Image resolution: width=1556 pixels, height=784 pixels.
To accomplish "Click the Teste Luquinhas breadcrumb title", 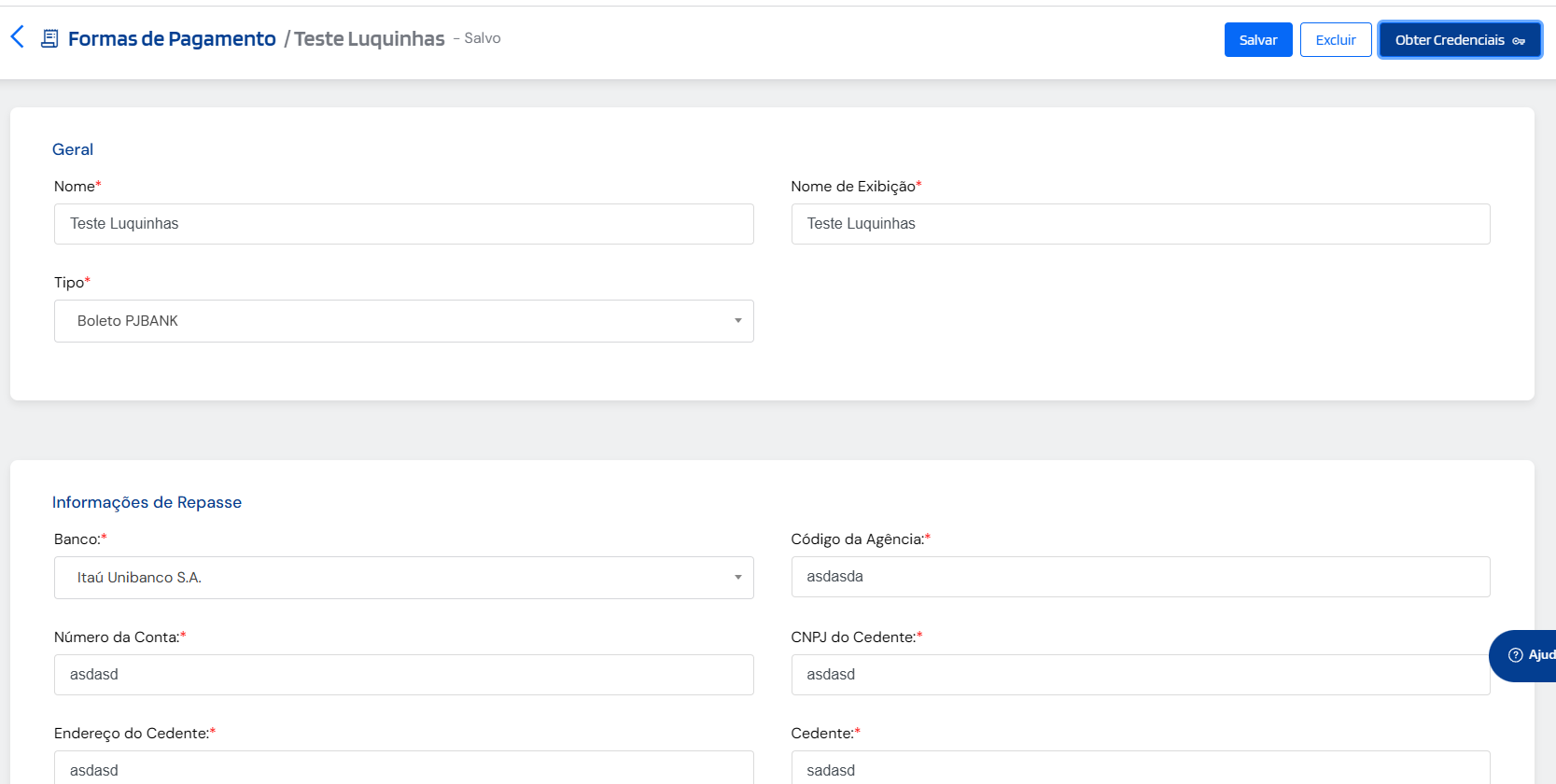I will click(369, 38).
